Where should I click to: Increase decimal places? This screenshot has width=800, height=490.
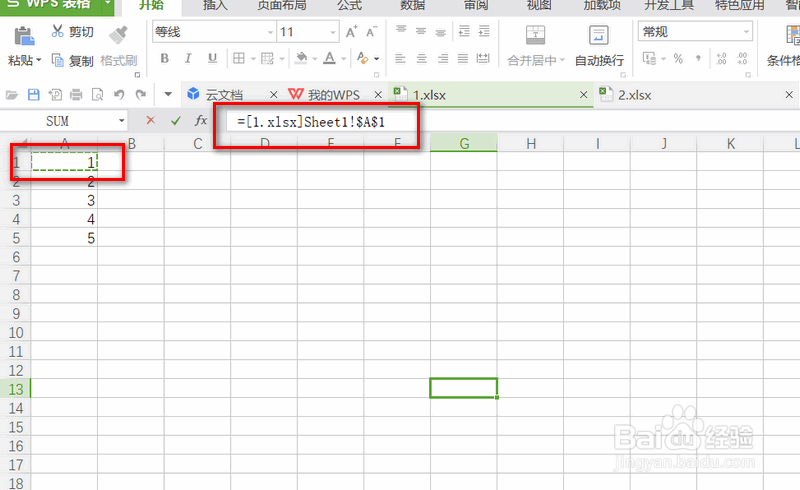coord(721,58)
